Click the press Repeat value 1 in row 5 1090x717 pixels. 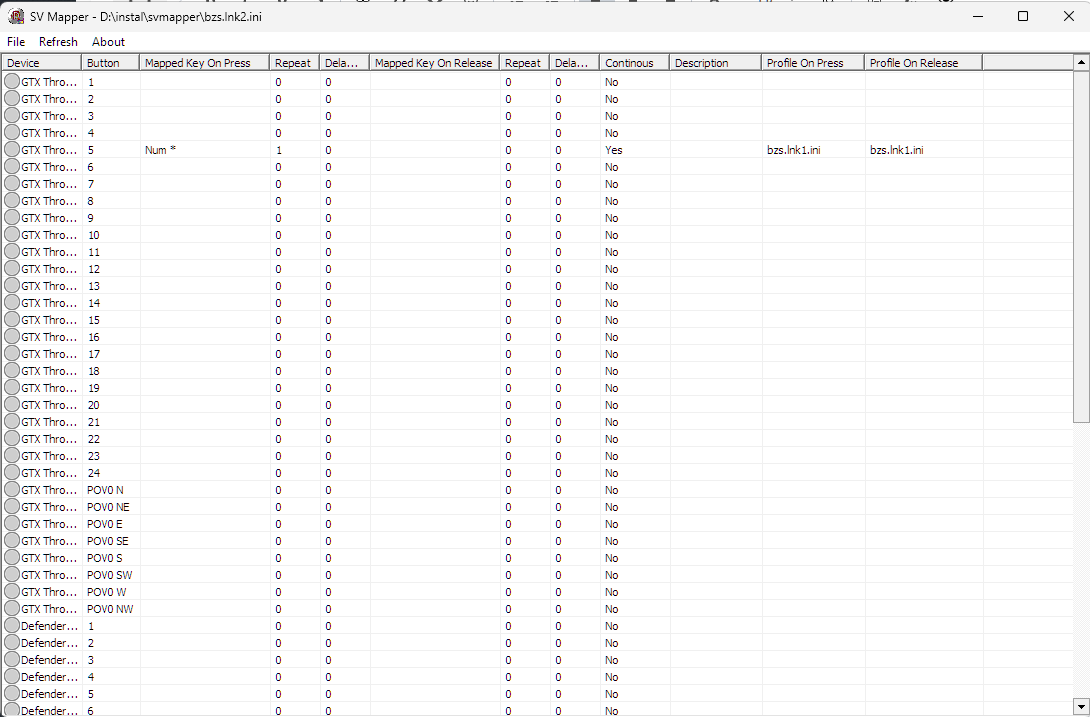[279, 150]
